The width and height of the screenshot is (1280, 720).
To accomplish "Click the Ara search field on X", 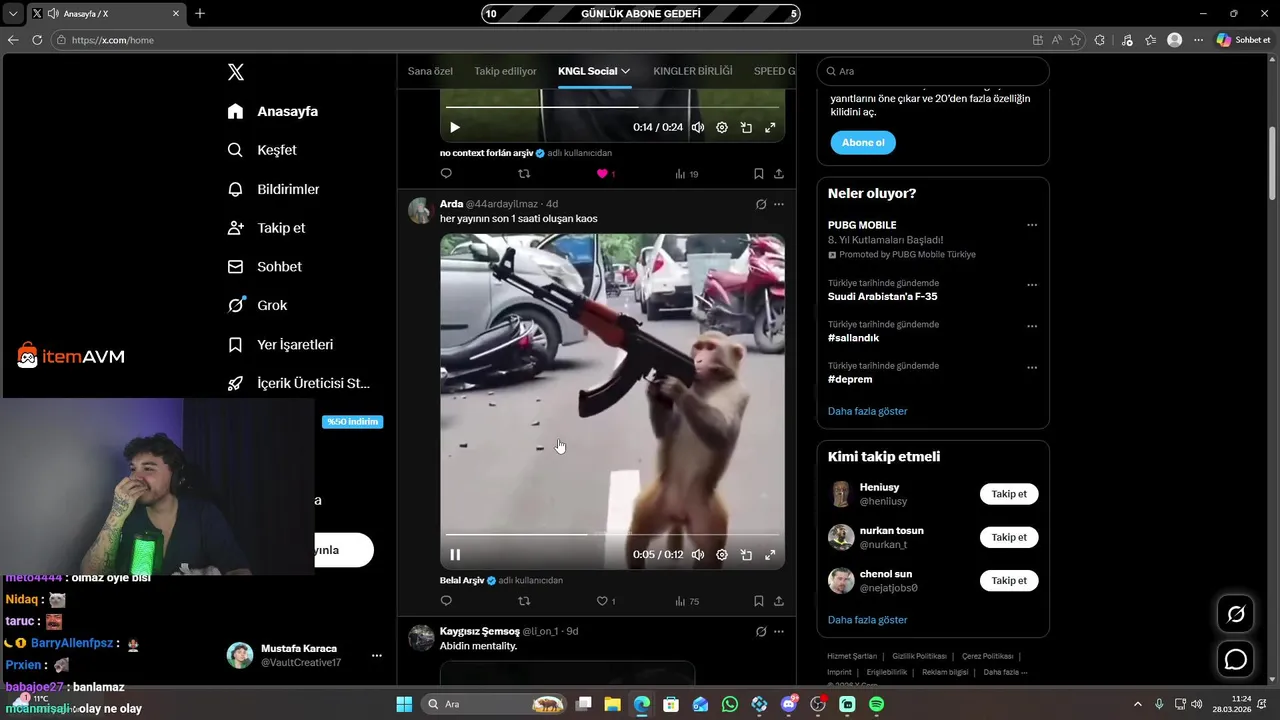I will 933,71.
